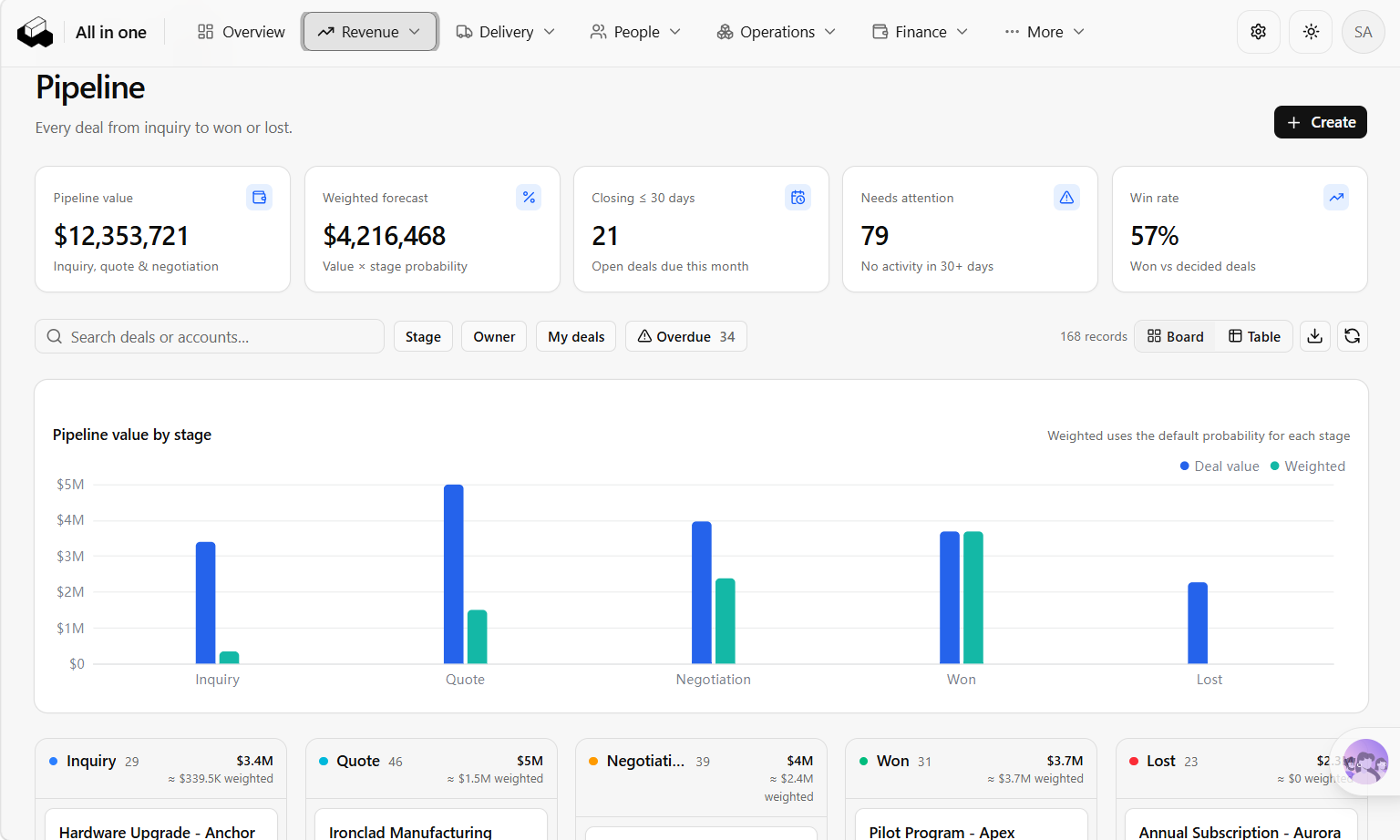Screen dimensions: 1400x840
Task: Go to the Overview page
Action: pyautogui.click(x=242, y=32)
